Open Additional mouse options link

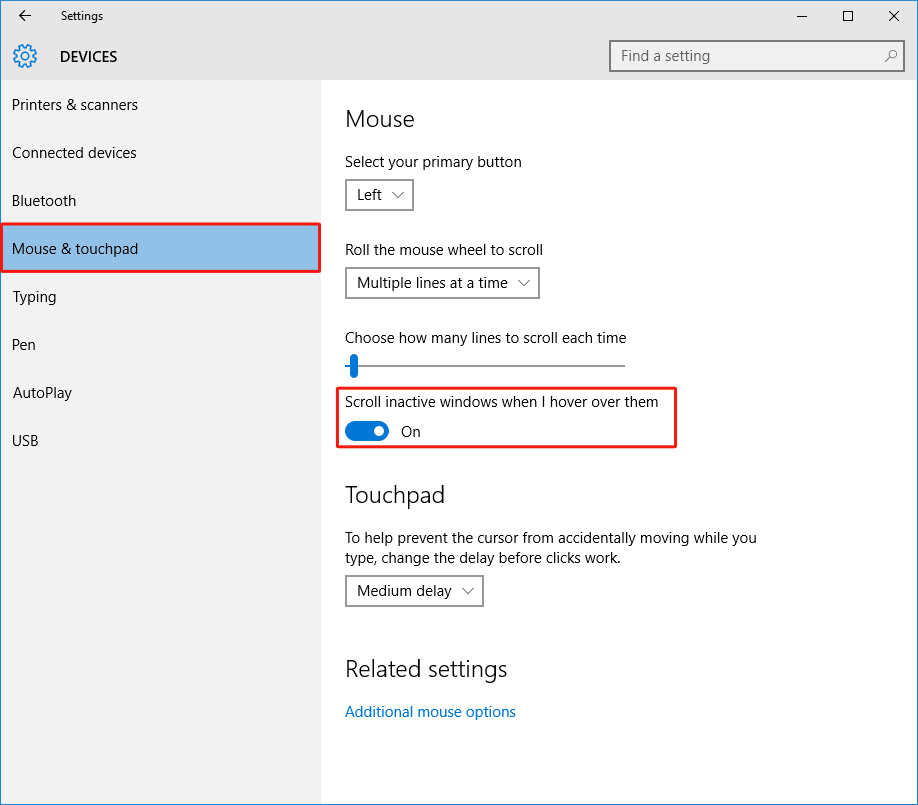430,712
